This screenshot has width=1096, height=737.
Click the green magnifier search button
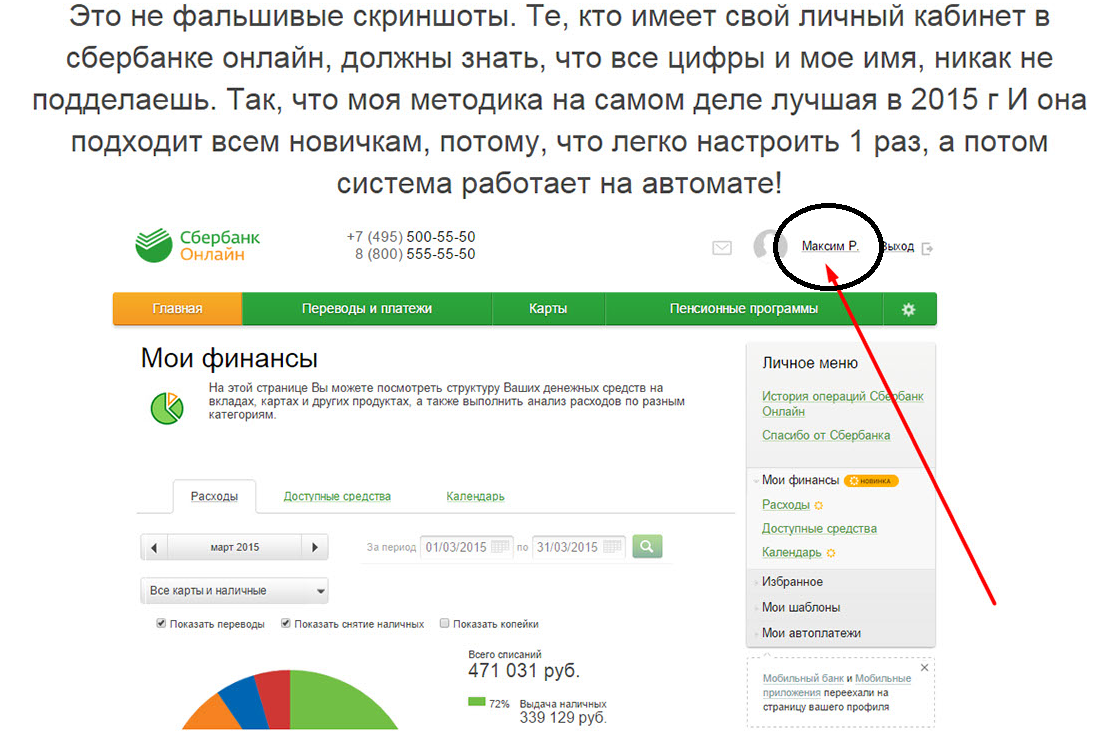click(x=647, y=546)
